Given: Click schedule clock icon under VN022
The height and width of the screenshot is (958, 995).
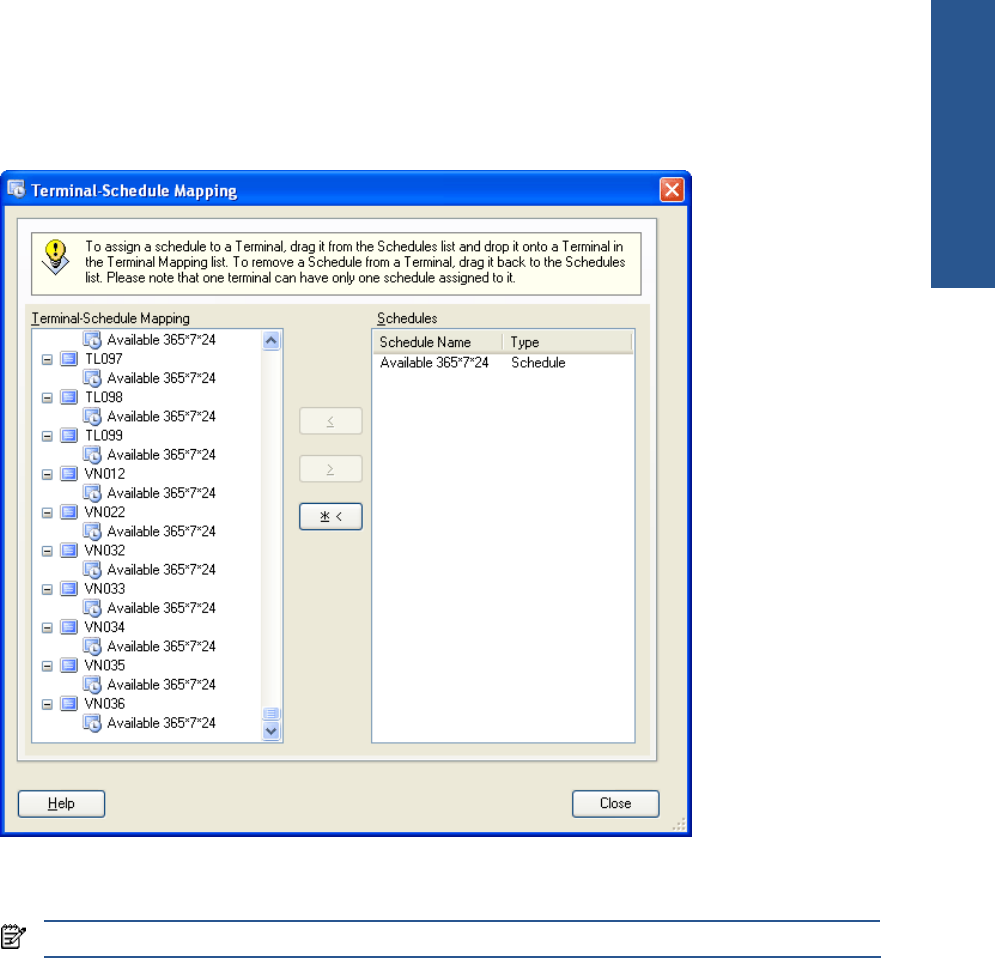Looking at the screenshot, I should coord(93,532).
